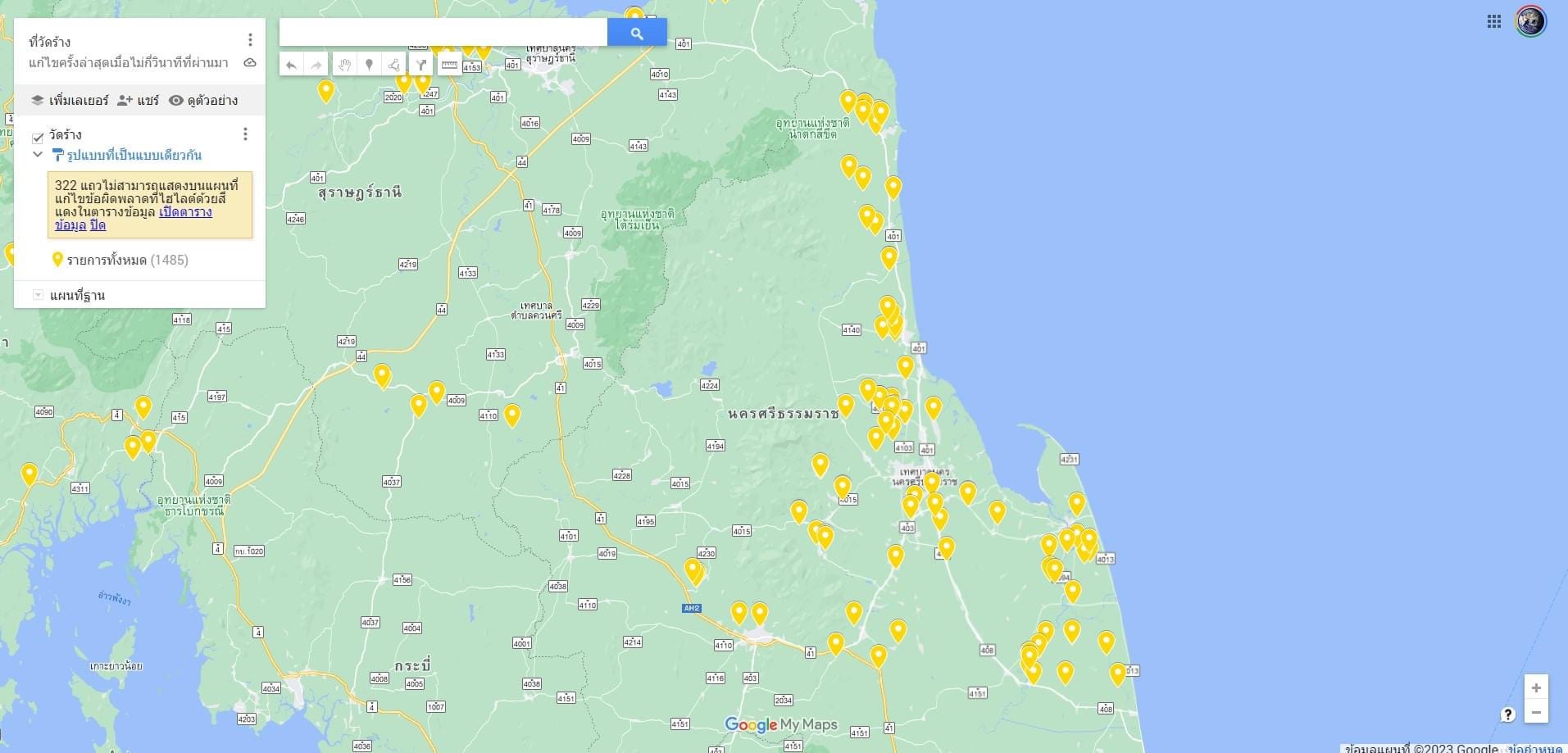Screen dimensions: 1568x753
Task: Select the draw line tool
Action: (394, 65)
